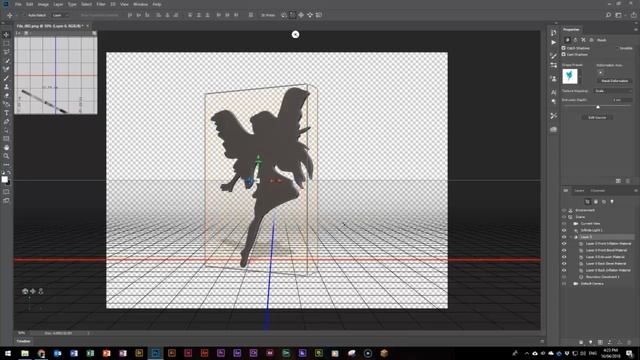The image size is (640, 360).
Task: Select the Lasso tool
Action: [6, 52]
